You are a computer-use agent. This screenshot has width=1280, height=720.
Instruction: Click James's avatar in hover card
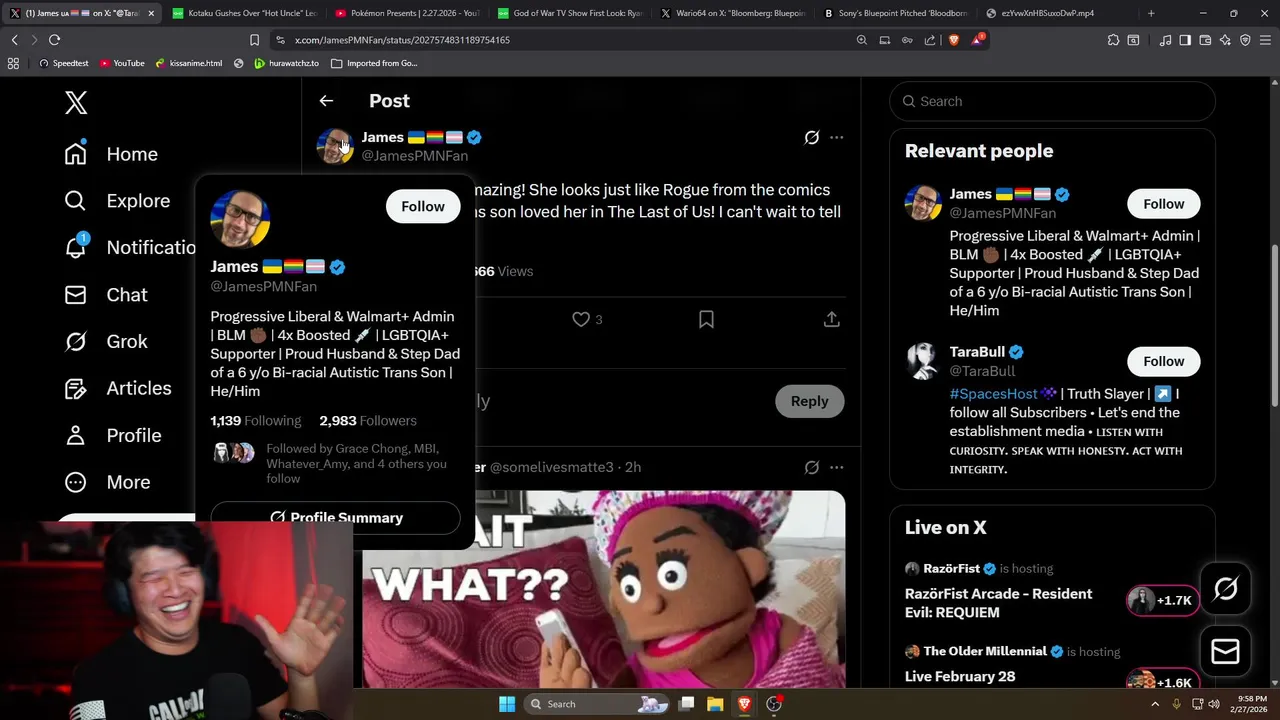(240, 219)
